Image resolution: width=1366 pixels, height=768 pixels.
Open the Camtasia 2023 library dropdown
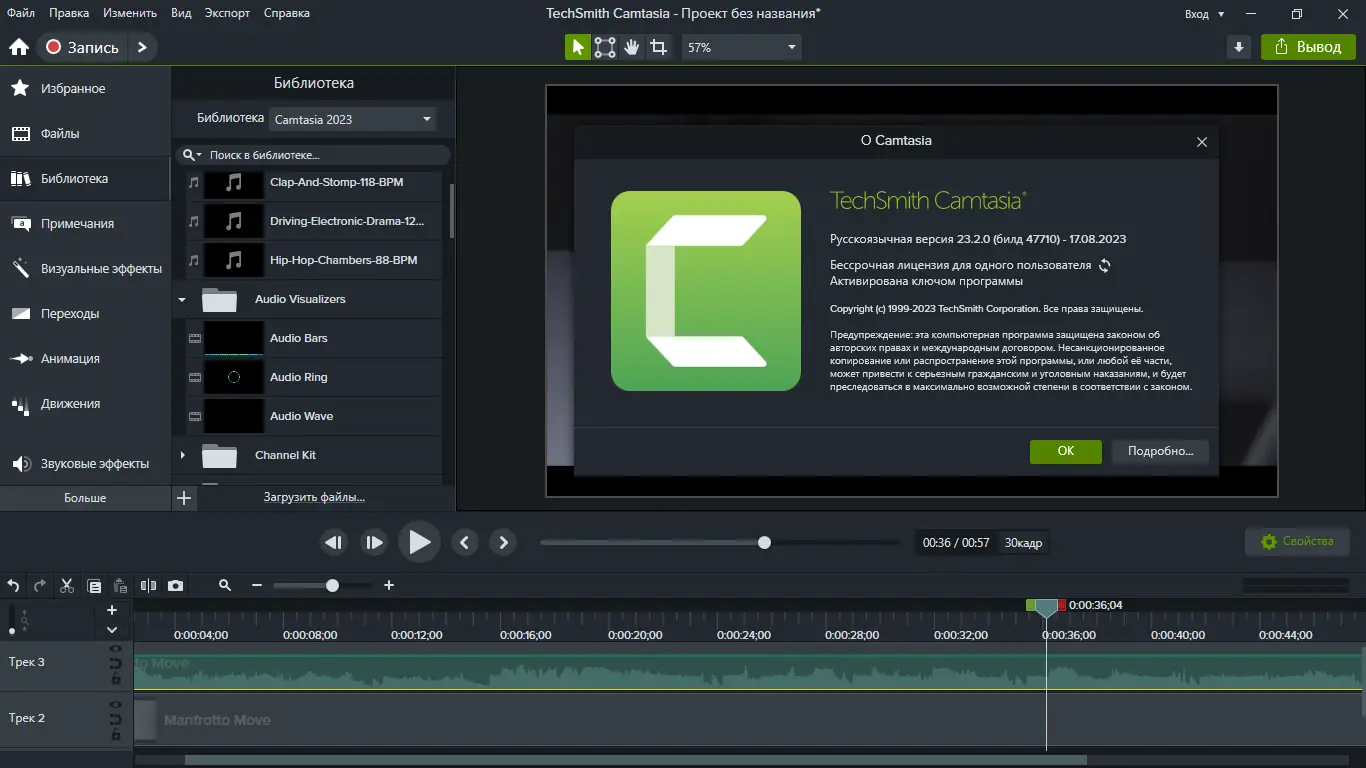point(352,118)
